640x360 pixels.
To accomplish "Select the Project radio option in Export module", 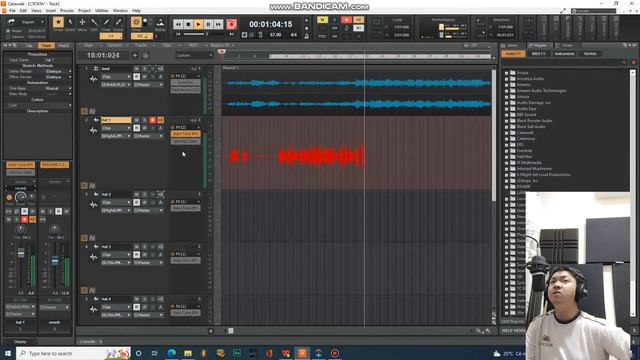I will click(8, 31).
